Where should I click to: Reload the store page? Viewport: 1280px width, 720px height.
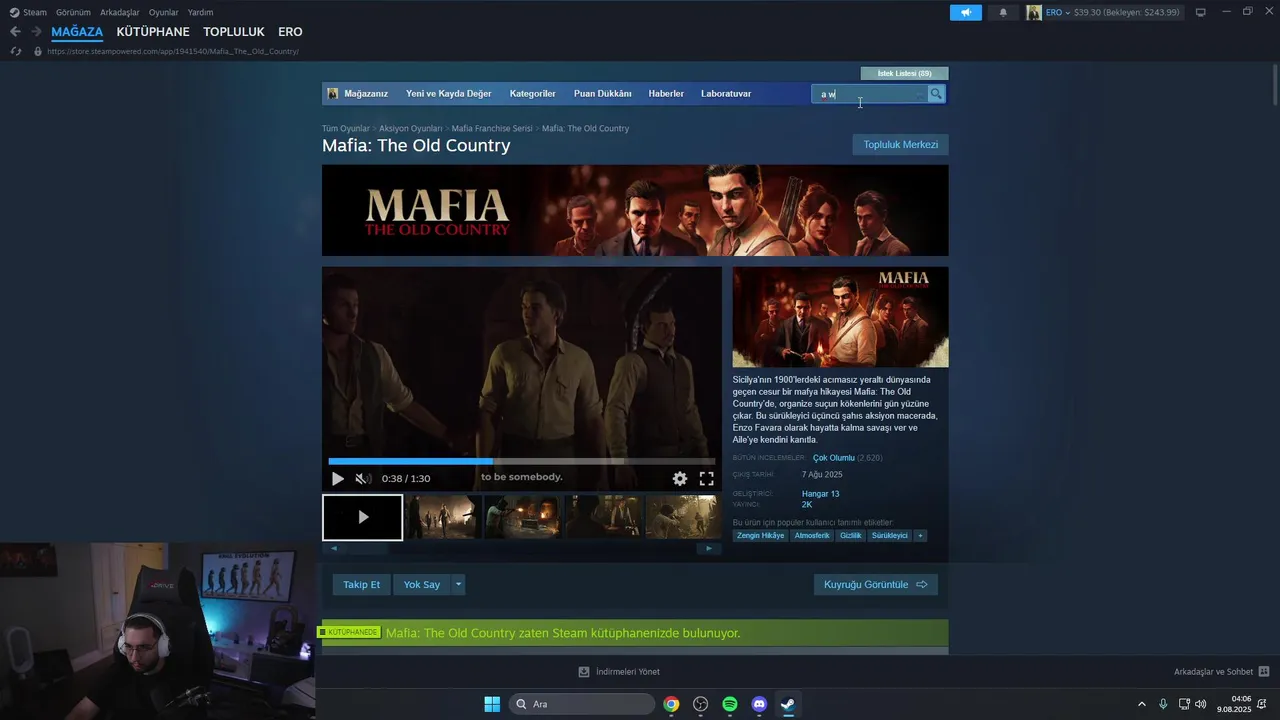click(15, 51)
